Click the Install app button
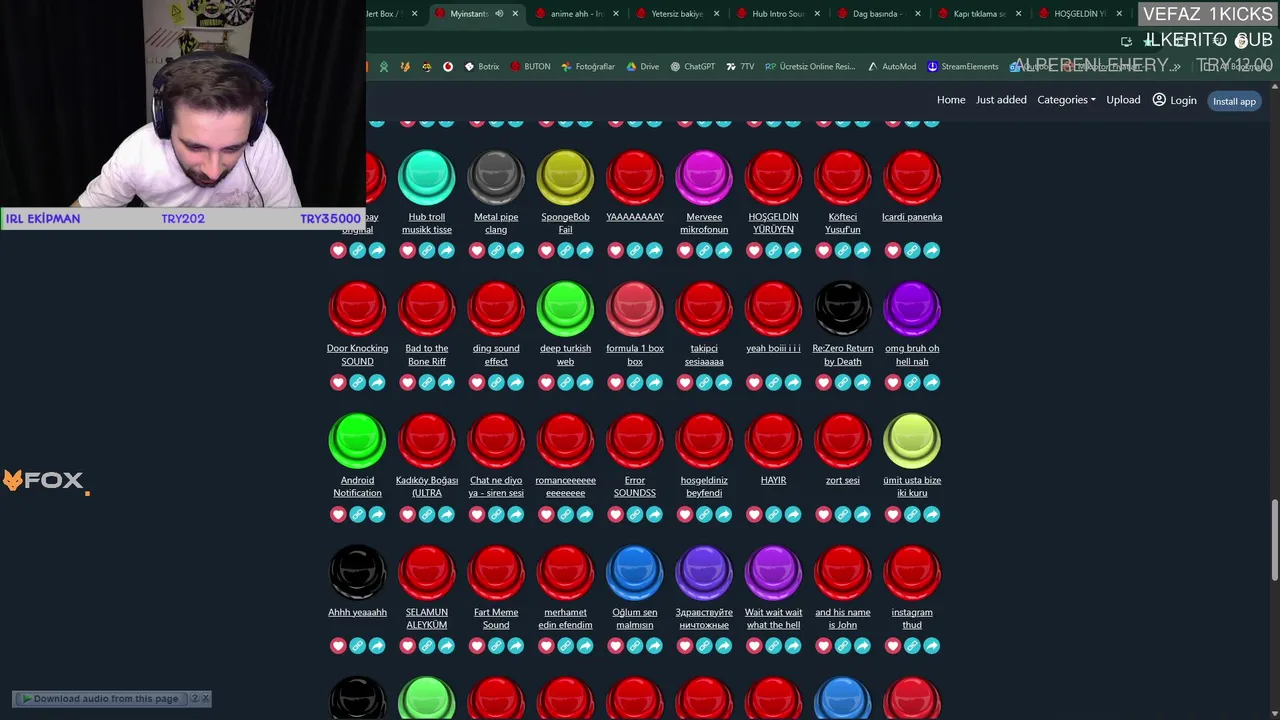1280x720 pixels. point(1234,101)
